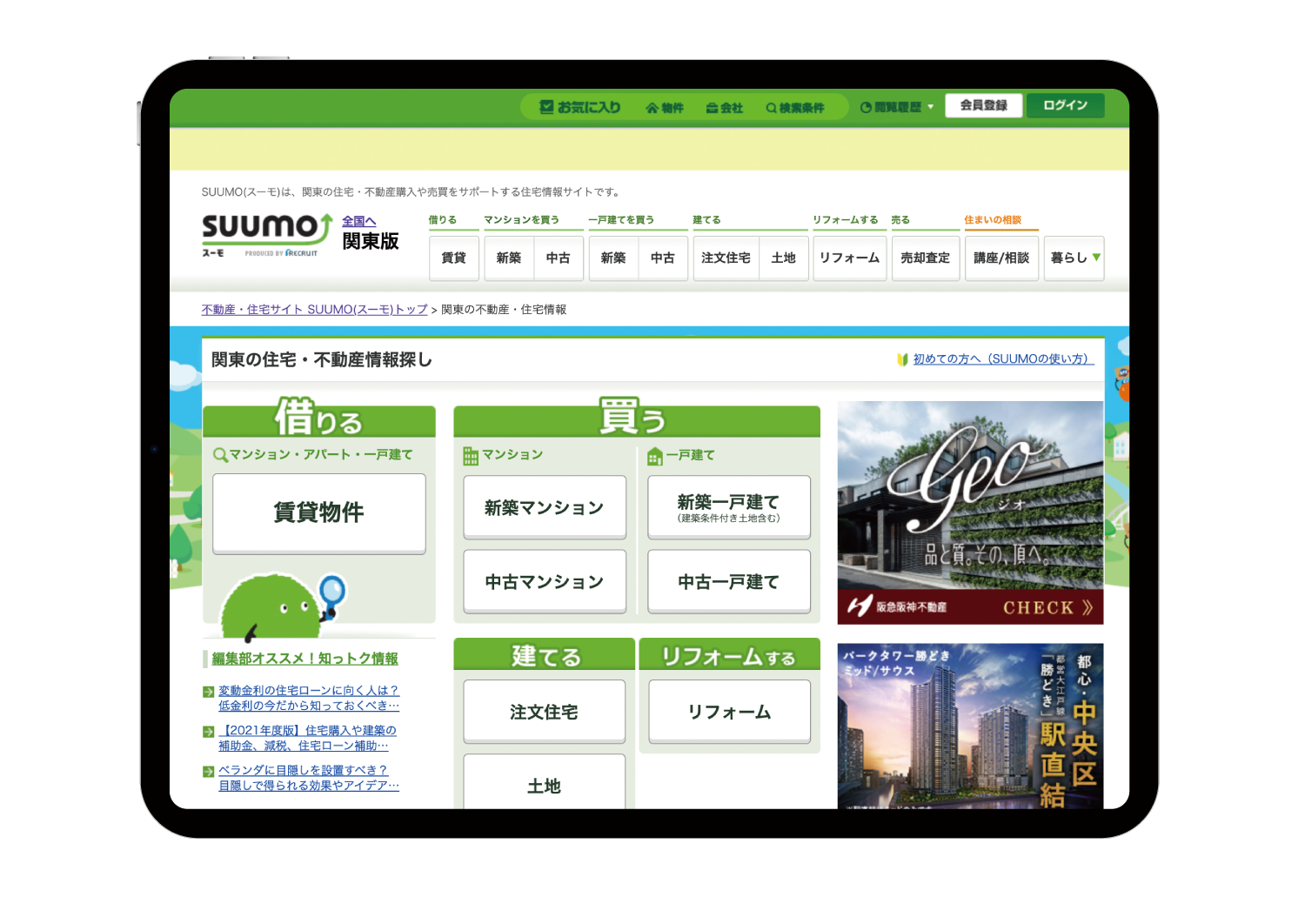Click the 借りる section header
This screenshot has height=924, width=1305.
tap(319, 419)
